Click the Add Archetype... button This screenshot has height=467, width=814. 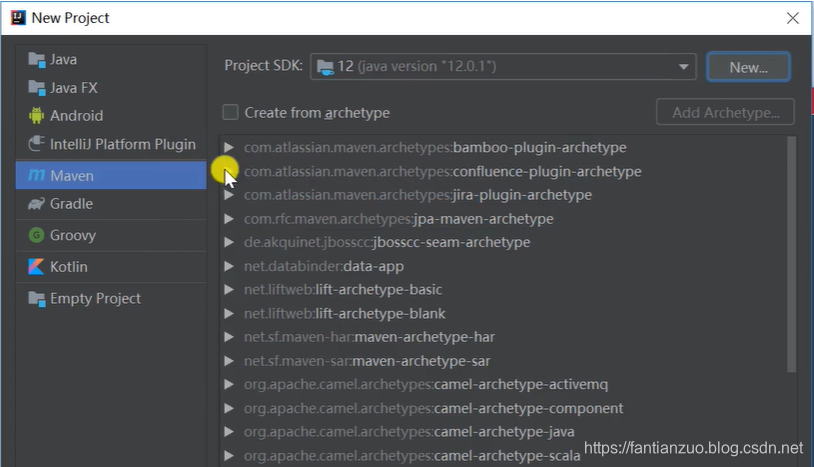pos(725,112)
